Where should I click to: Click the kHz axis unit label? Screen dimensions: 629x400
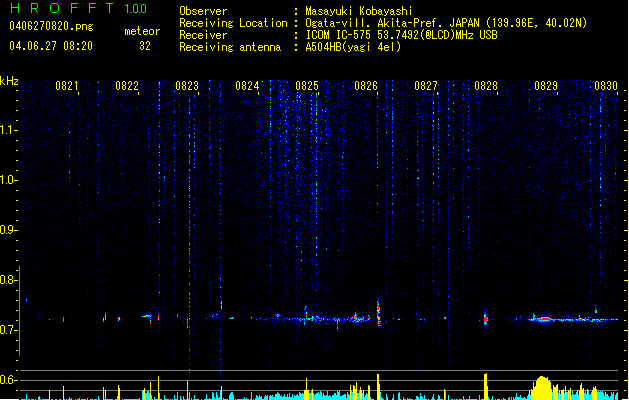pyautogui.click(x=9, y=81)
